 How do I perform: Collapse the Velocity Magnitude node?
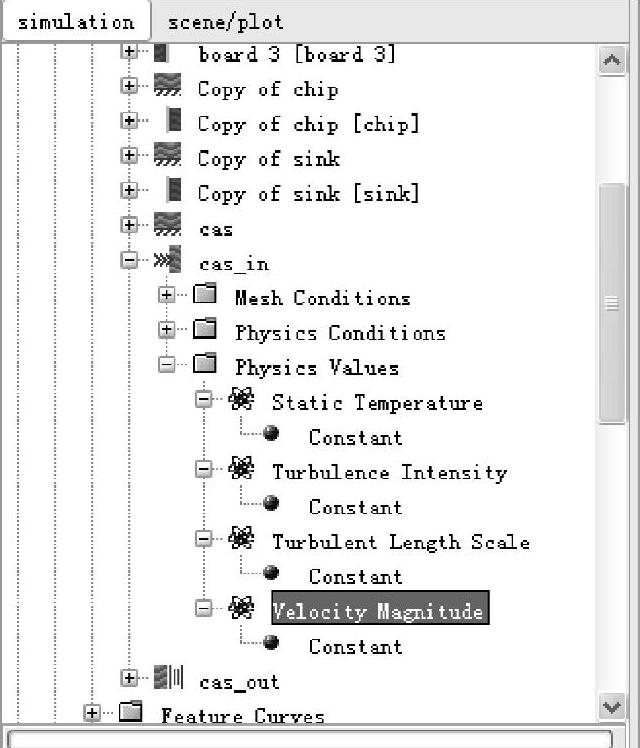point(204,610)
